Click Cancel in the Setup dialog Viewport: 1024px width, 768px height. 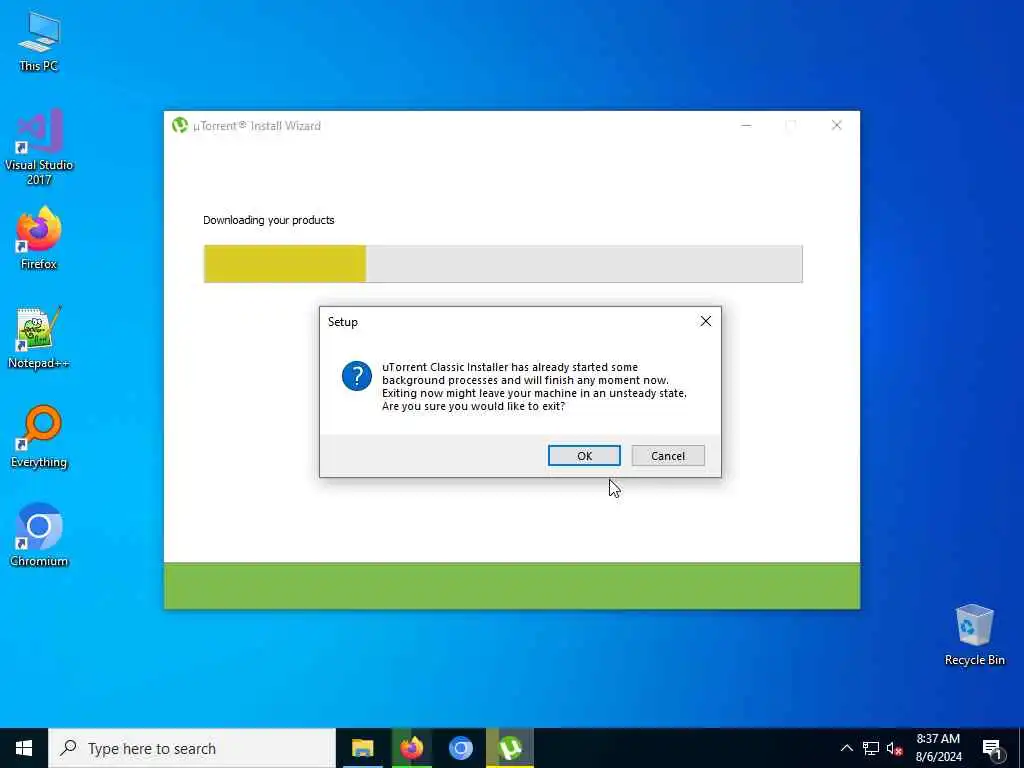[668, 456]
